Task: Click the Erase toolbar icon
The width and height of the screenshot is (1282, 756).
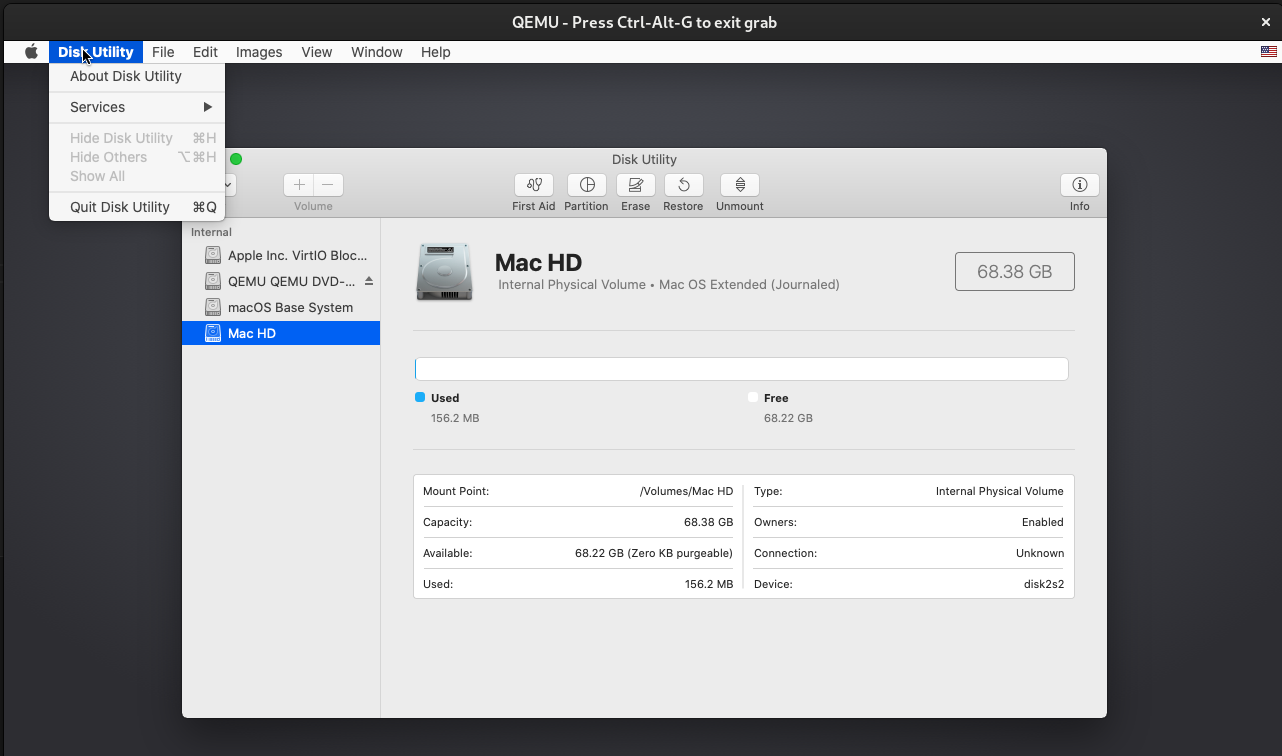Action: click(x=636, y=185)
